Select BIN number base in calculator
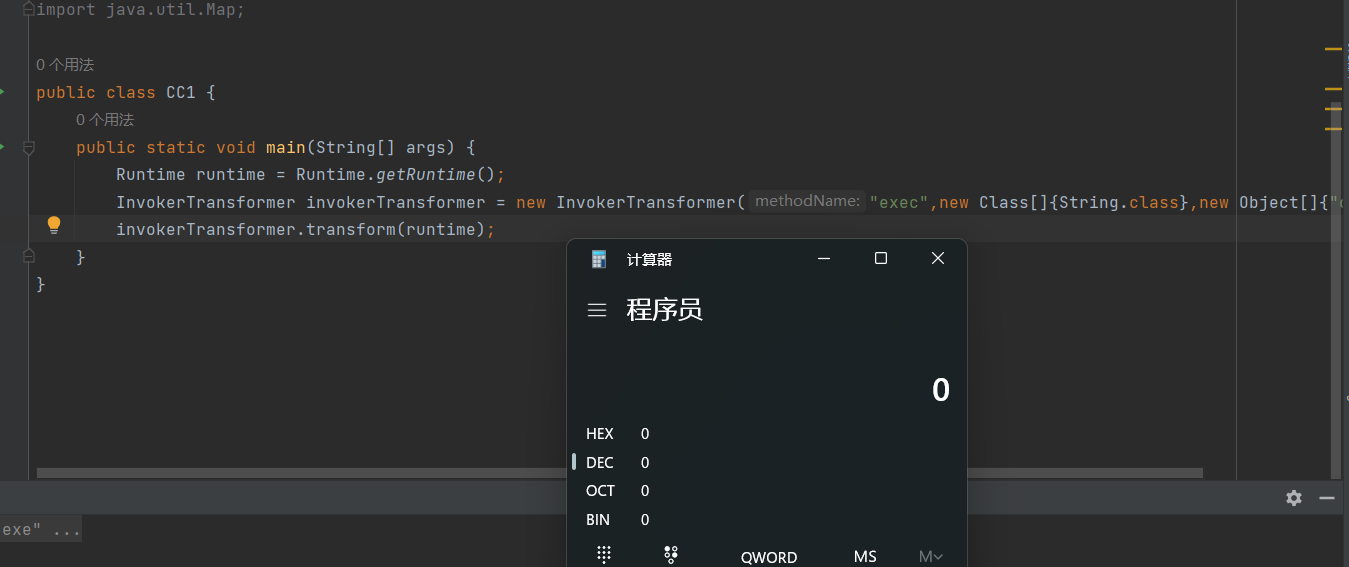The height and width of the screenshot is (567, 1349). tap(598, 520)
